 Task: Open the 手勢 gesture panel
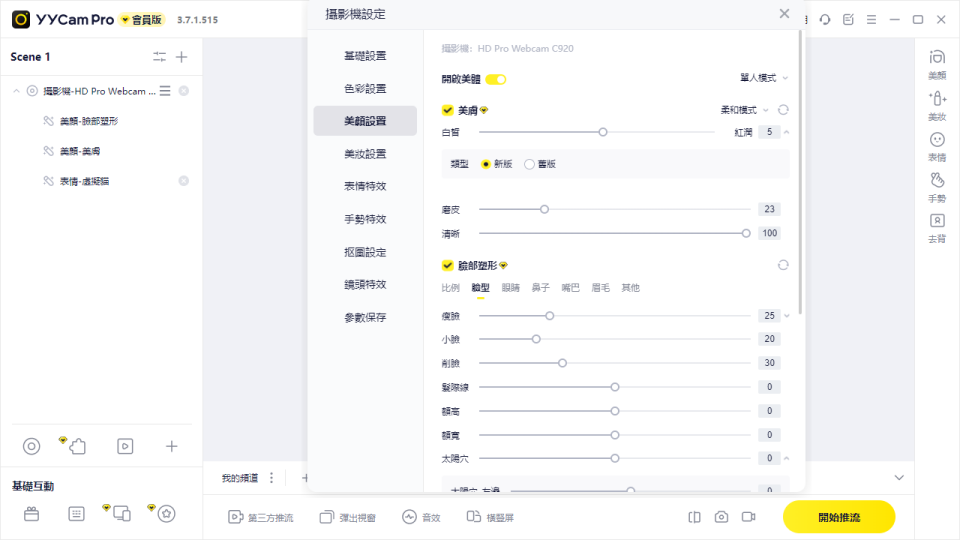point(937,186)
